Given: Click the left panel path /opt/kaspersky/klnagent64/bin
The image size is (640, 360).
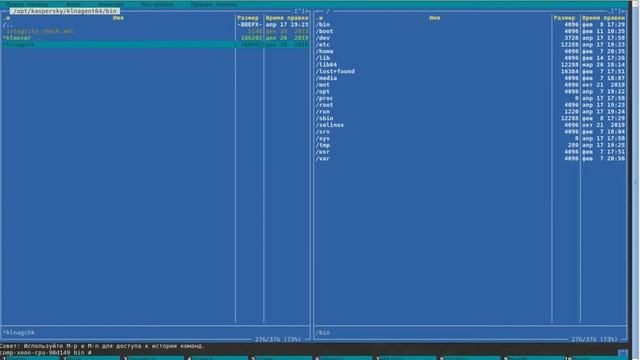Looking at the screenshot, I should (x=65, y=11).
